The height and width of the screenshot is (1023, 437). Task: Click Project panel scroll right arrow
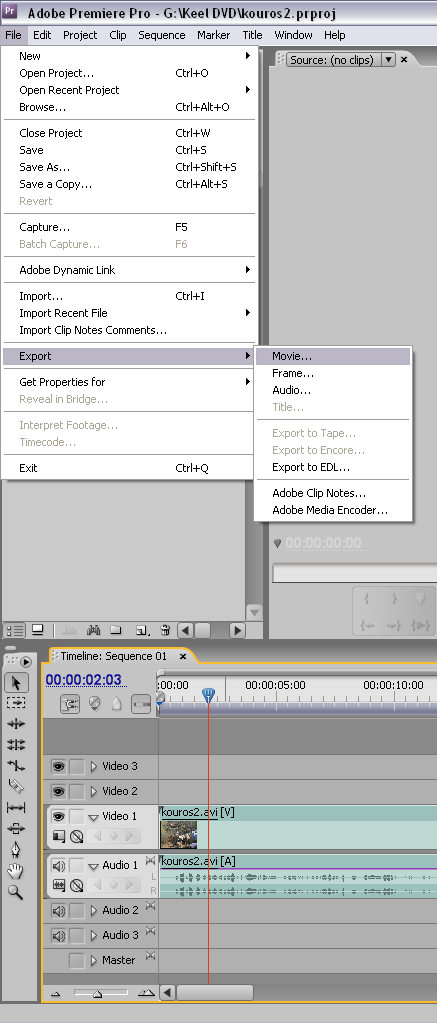coord(237,630)
